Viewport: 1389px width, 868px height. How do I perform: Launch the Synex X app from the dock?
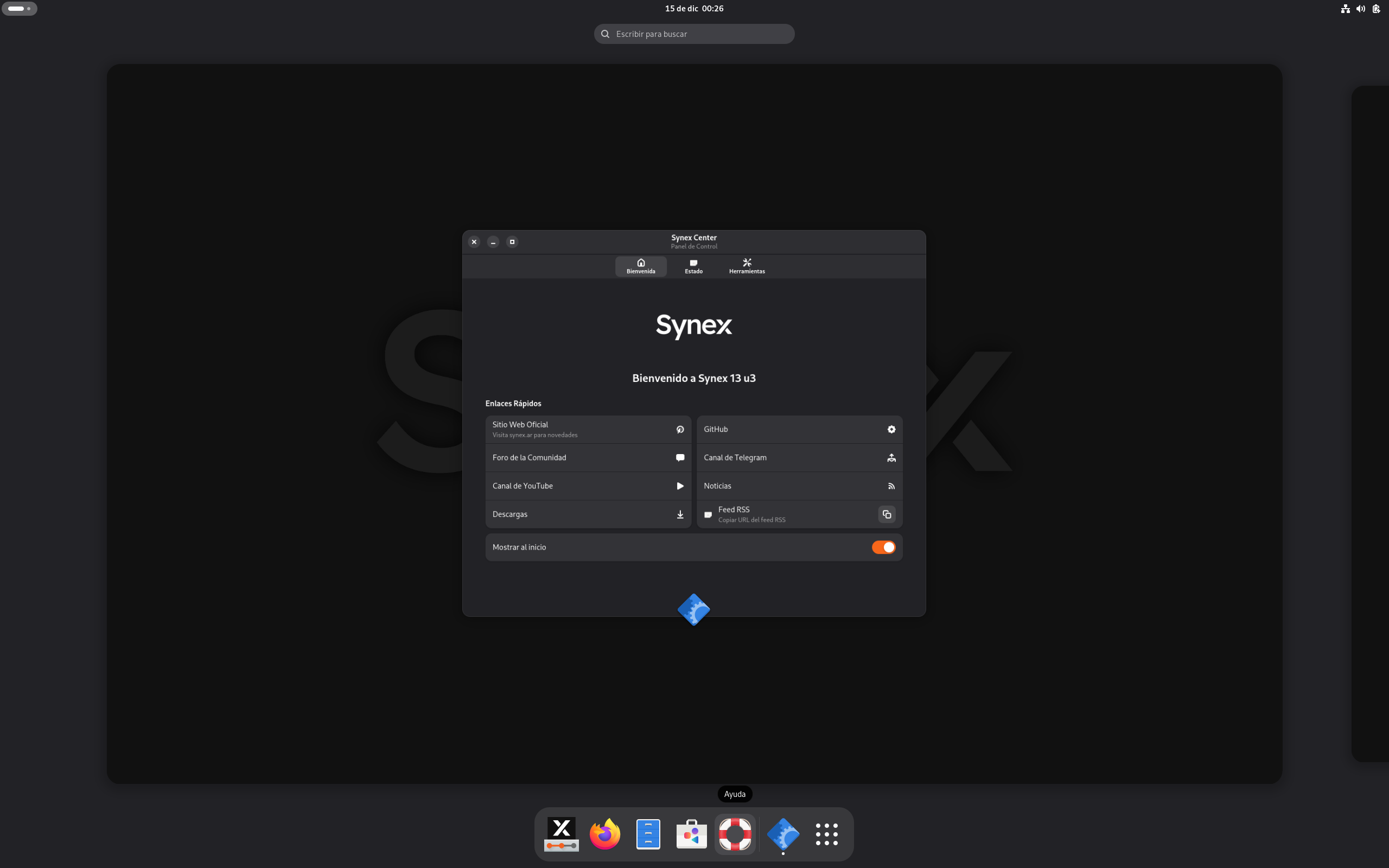[562, 834]
